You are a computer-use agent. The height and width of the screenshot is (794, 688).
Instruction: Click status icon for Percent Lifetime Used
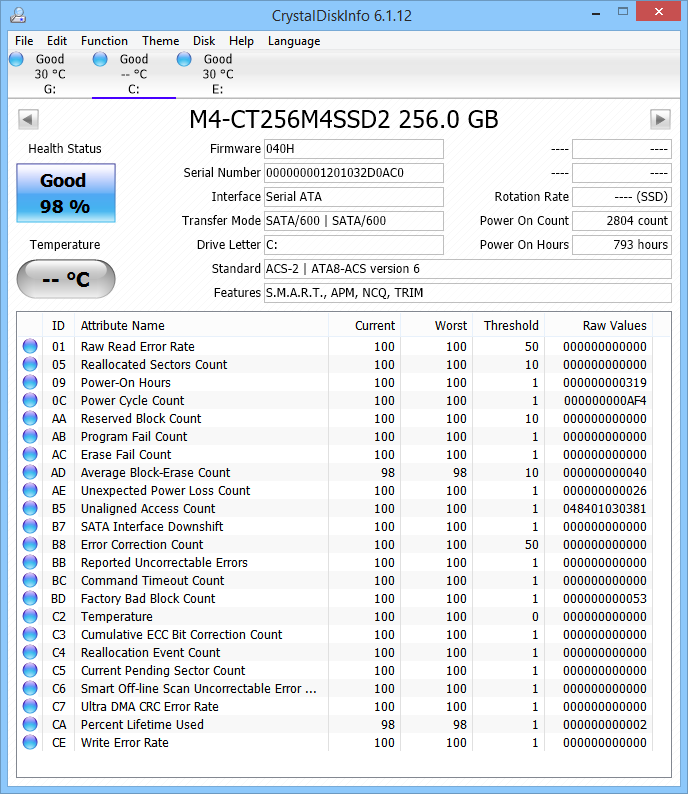coord(30,724)
